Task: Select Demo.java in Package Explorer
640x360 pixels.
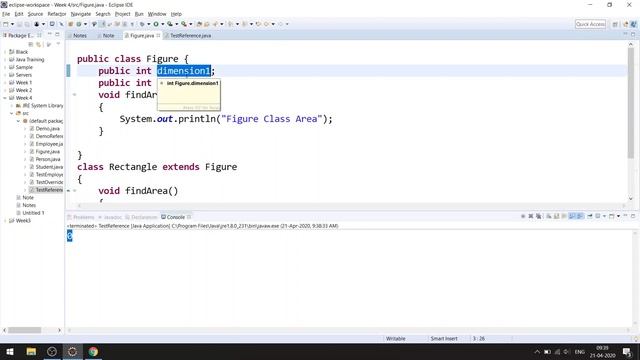Action: coord(47,129)
